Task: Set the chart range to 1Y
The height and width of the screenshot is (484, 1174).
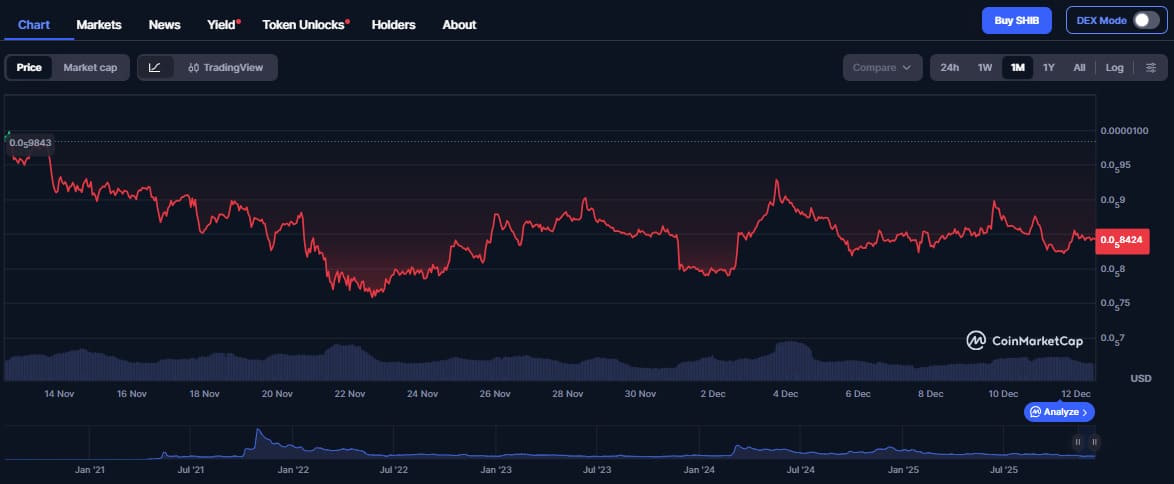Action: pos(1048,67)
